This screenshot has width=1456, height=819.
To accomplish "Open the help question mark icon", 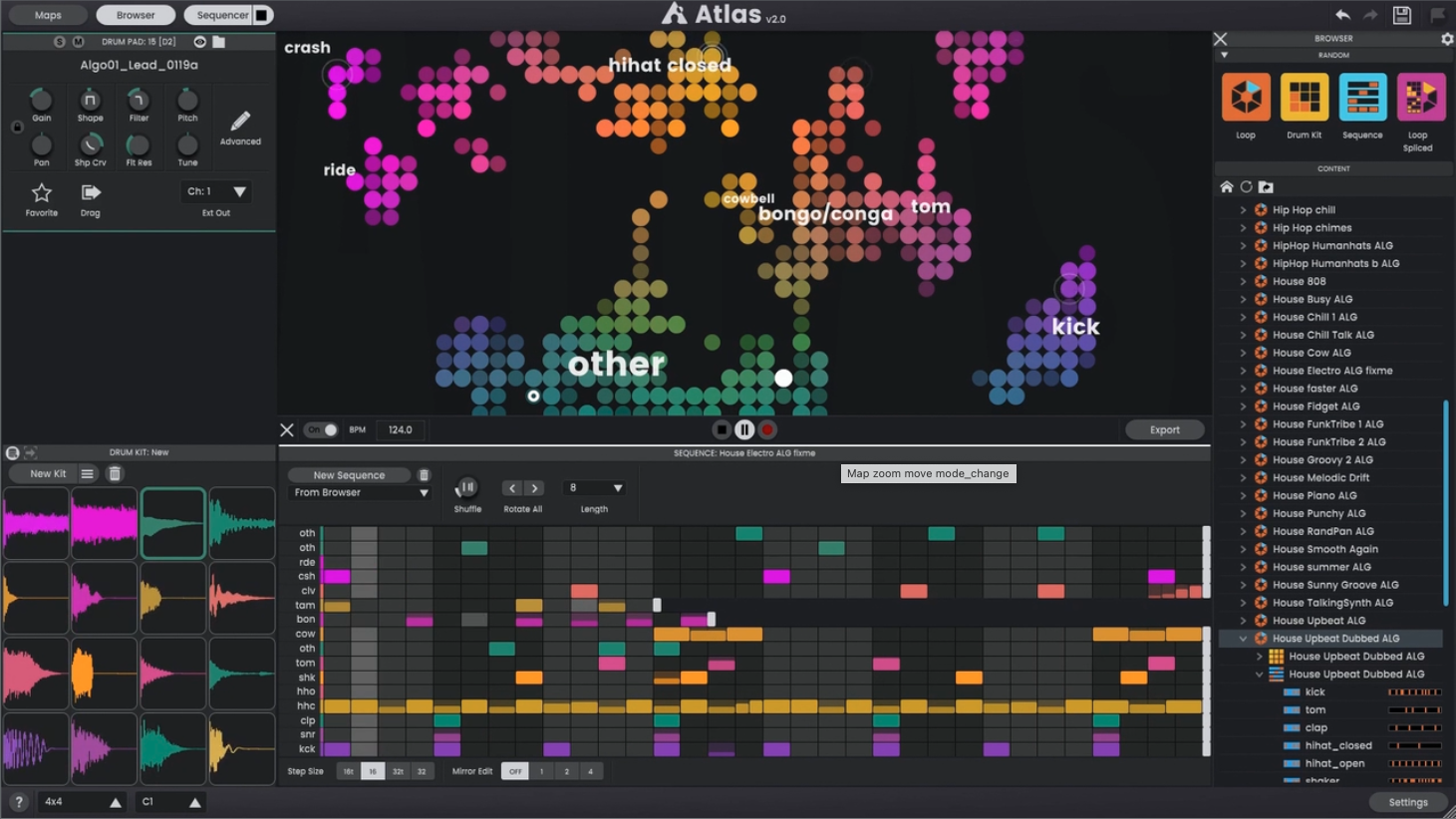I will (18, 802).
